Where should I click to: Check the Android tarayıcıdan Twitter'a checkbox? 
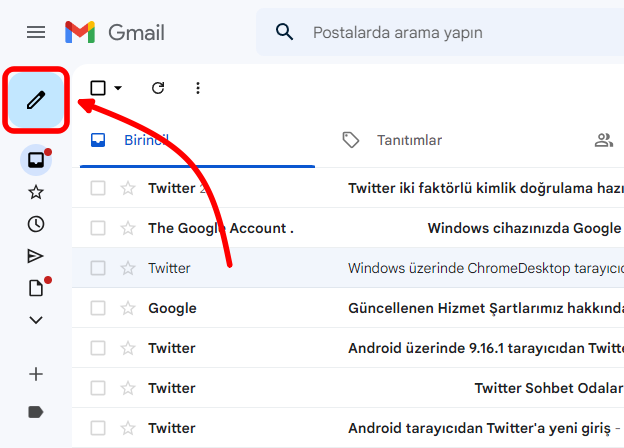point(98,428)
